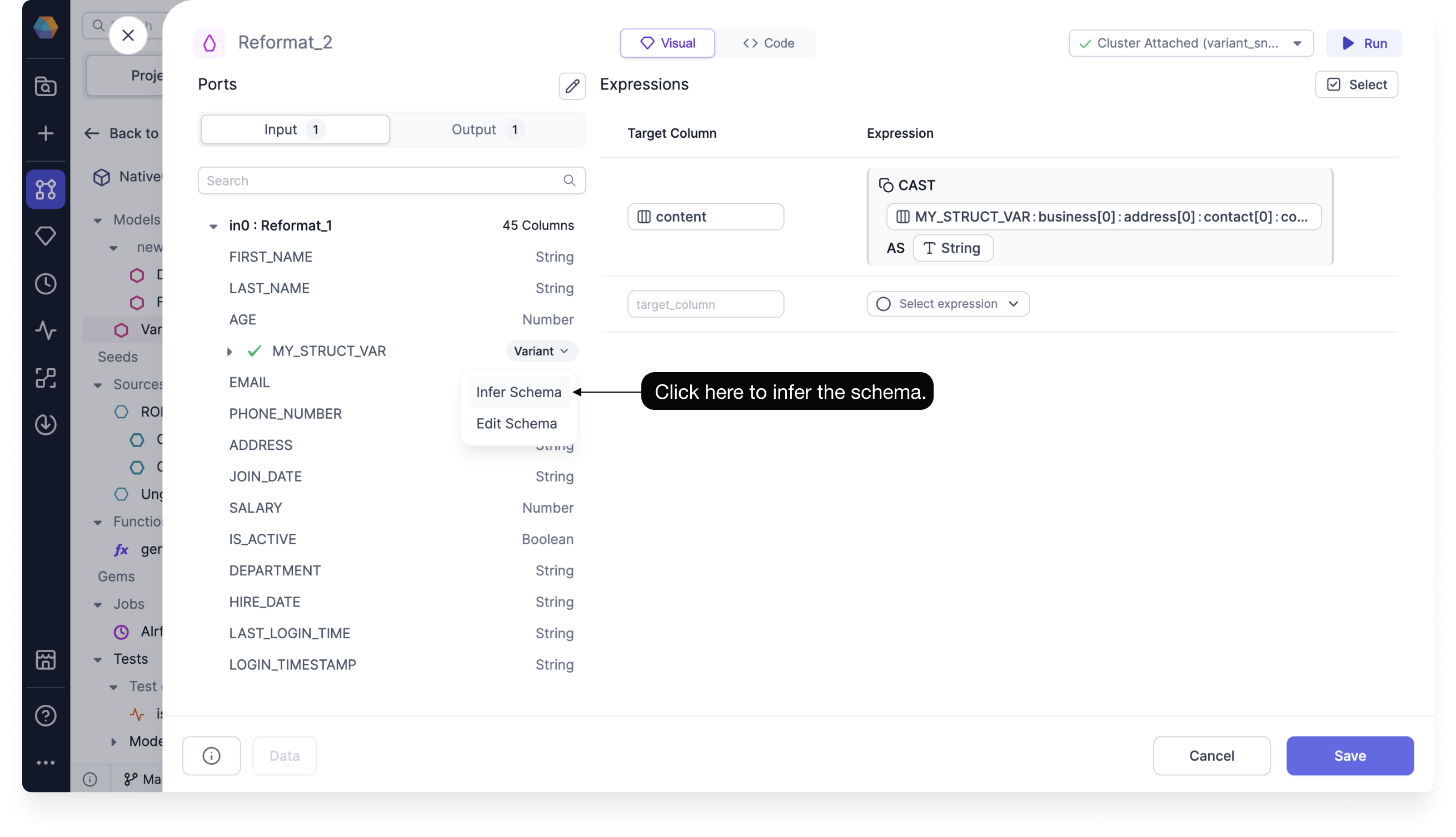Image resolution: width=1456 pixels, height=837 pixels.
Task: Open the package hub store icon
Action: (x=46, y=659)
